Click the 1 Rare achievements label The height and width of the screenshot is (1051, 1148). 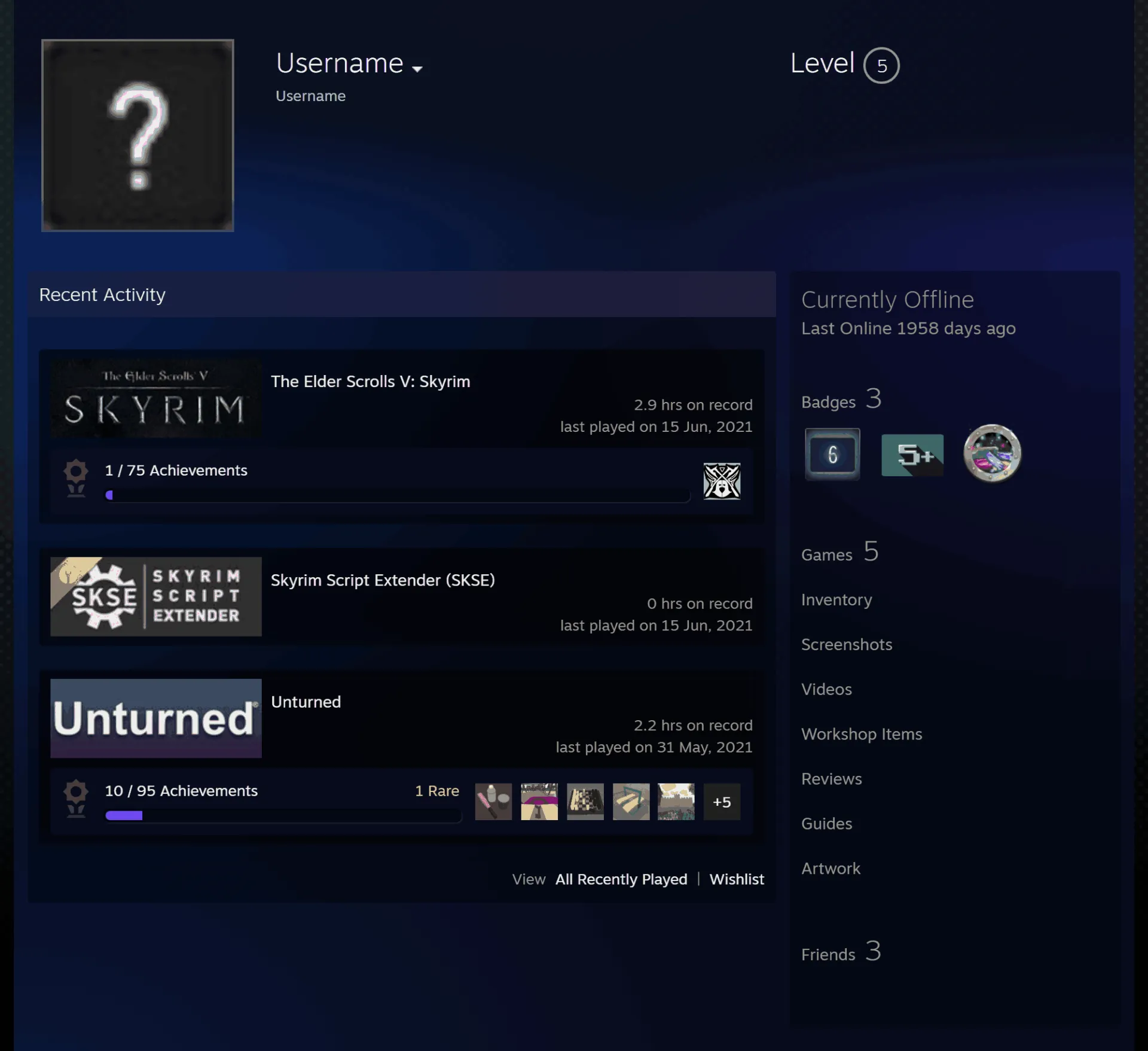click(x=437, y=791)
